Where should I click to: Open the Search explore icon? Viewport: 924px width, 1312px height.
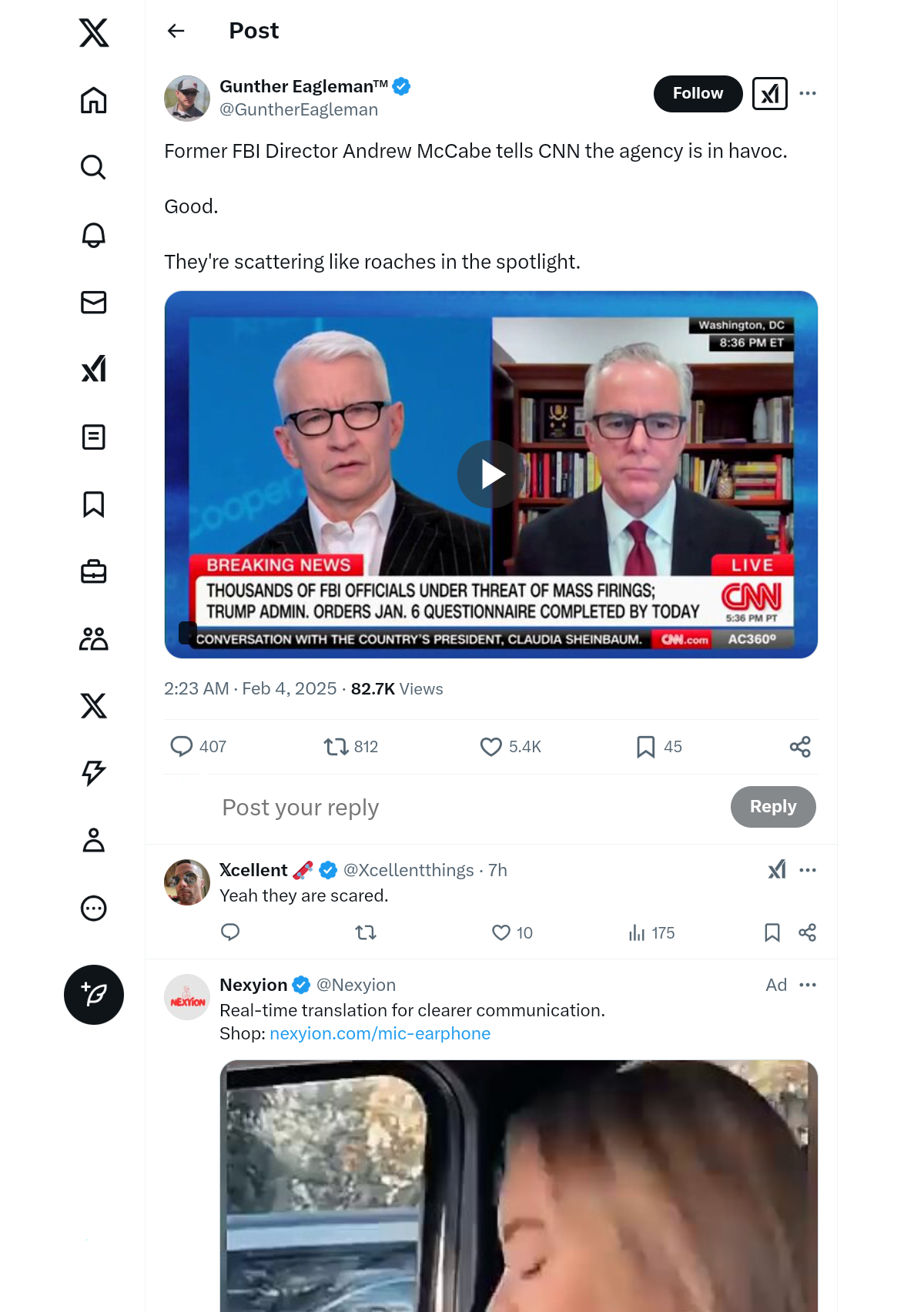coord(93,167)
